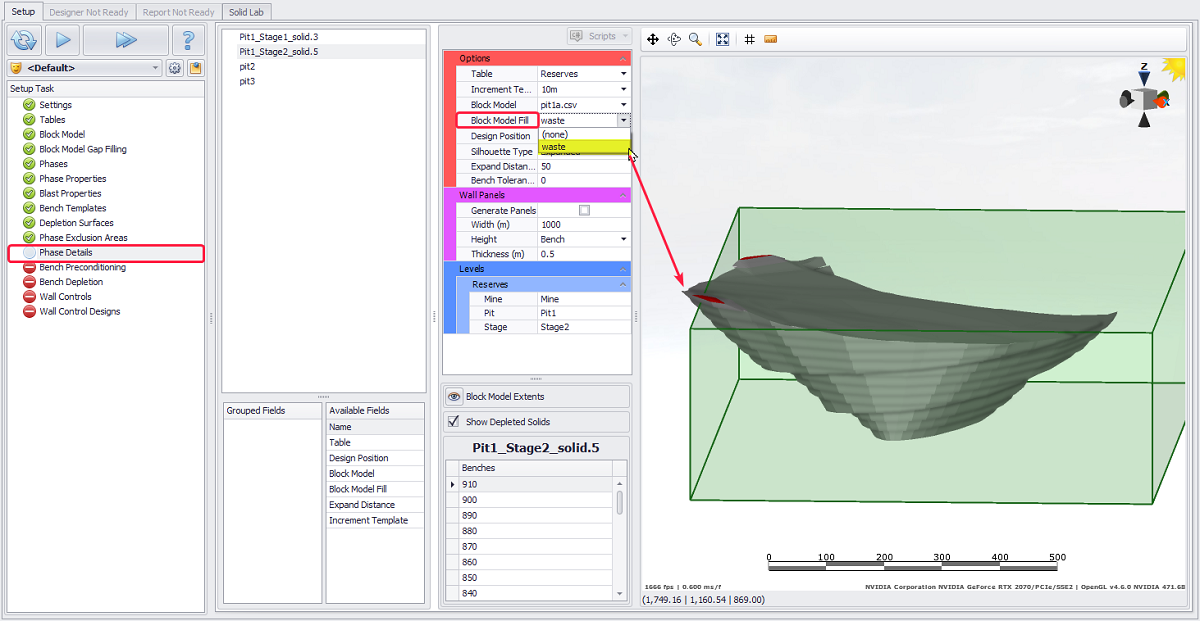Open Phase Details setup task
This screenshot has width=1200, height=621.
point(66,253)
